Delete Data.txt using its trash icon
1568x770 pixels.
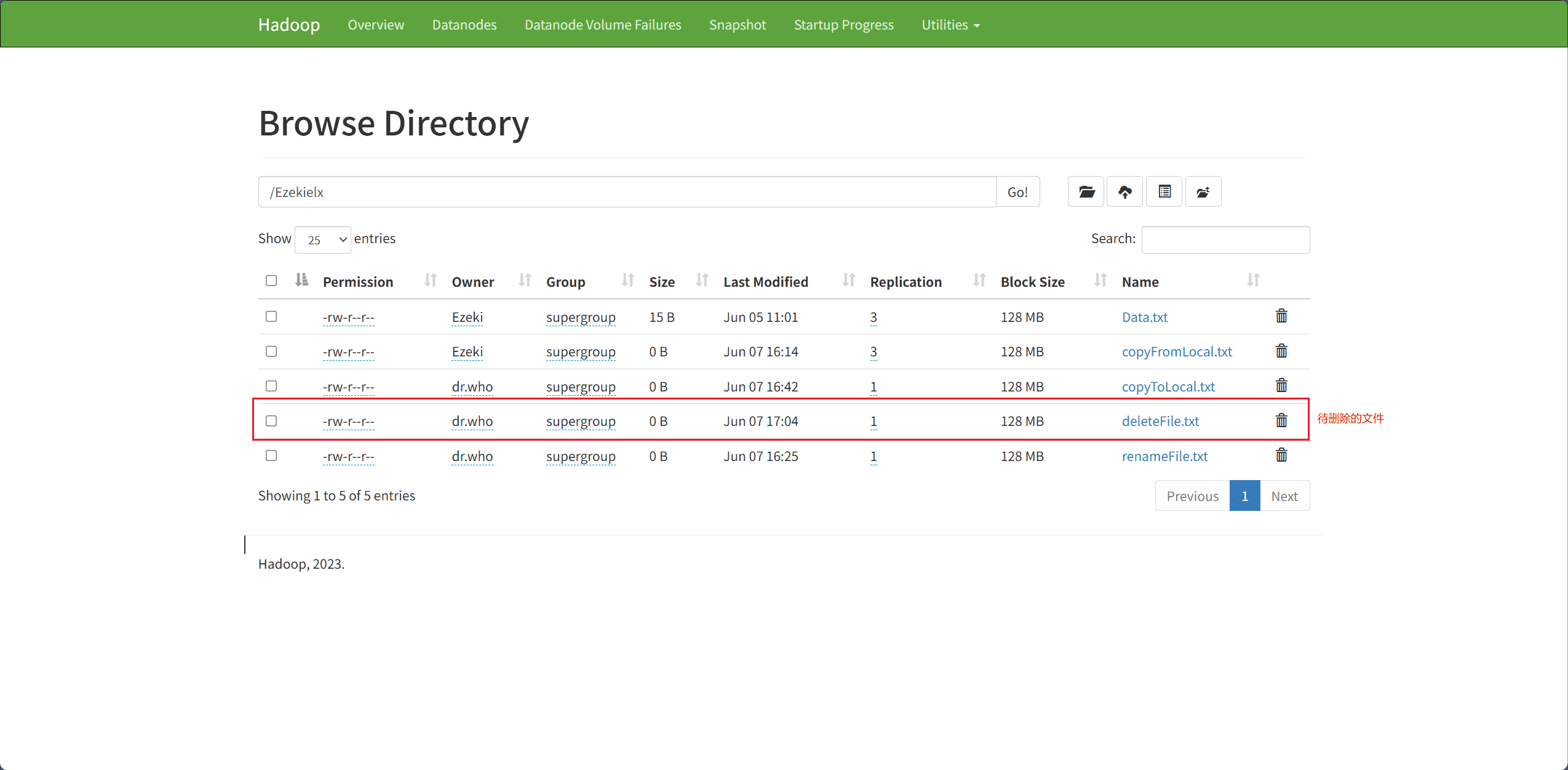coord(1281,316)
